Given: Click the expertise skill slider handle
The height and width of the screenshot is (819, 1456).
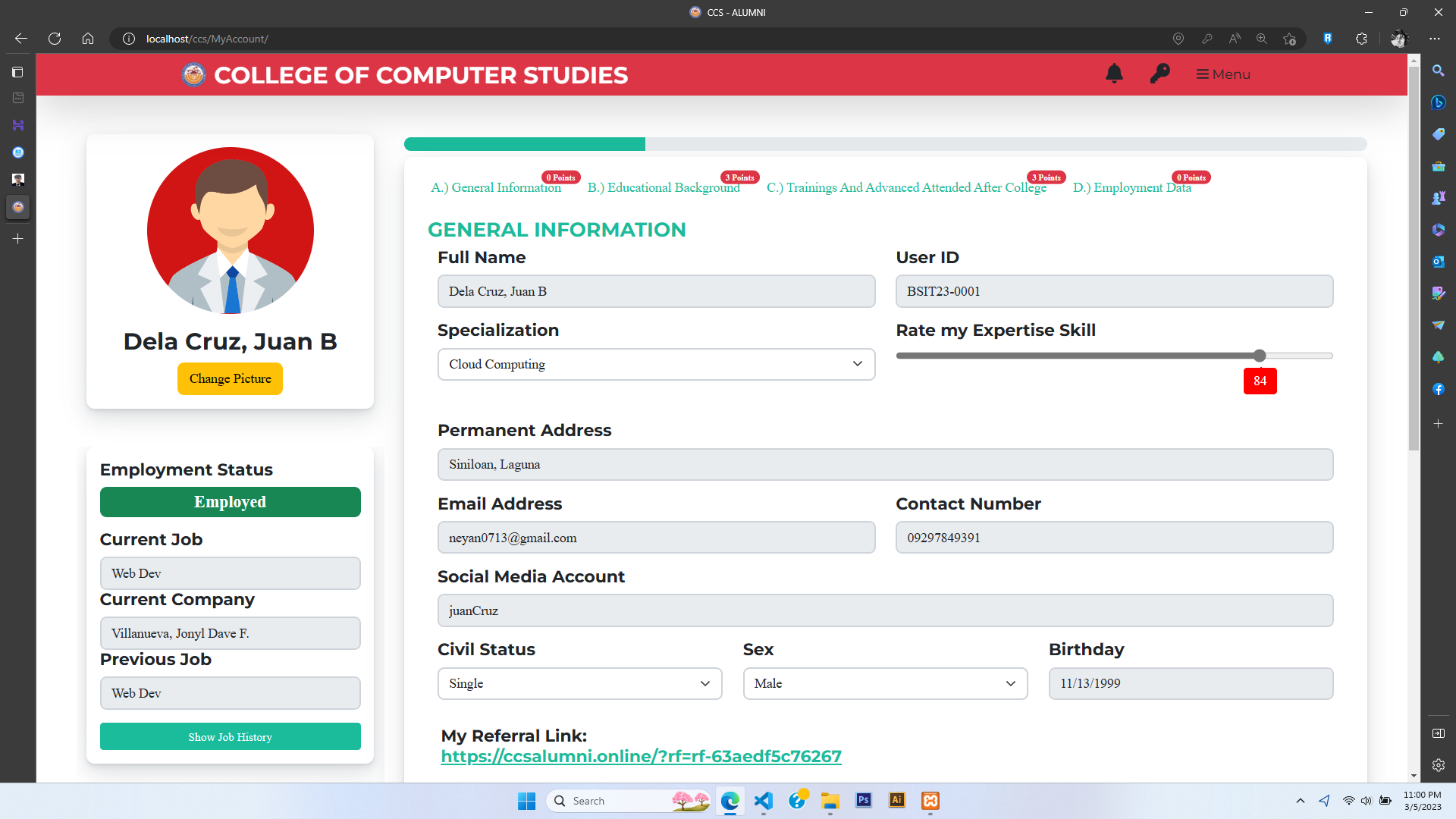Looking at the screenshot, I should coord(1260,356).
